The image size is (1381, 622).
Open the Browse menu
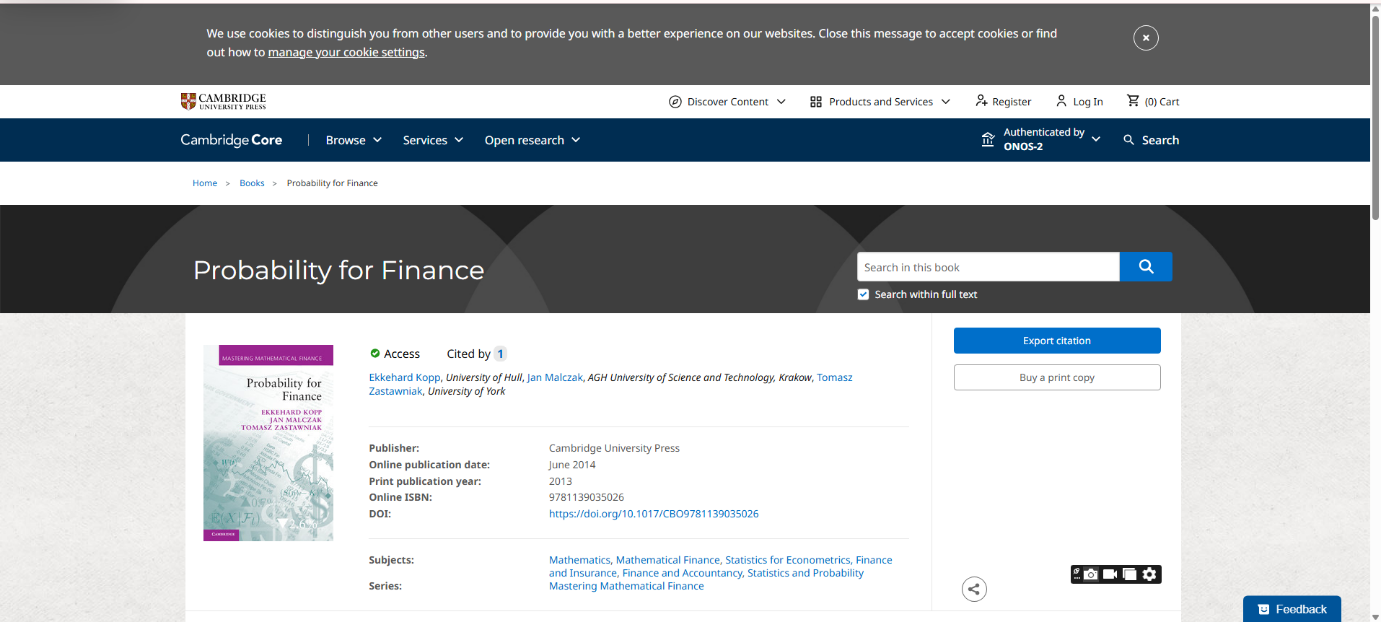354,140
